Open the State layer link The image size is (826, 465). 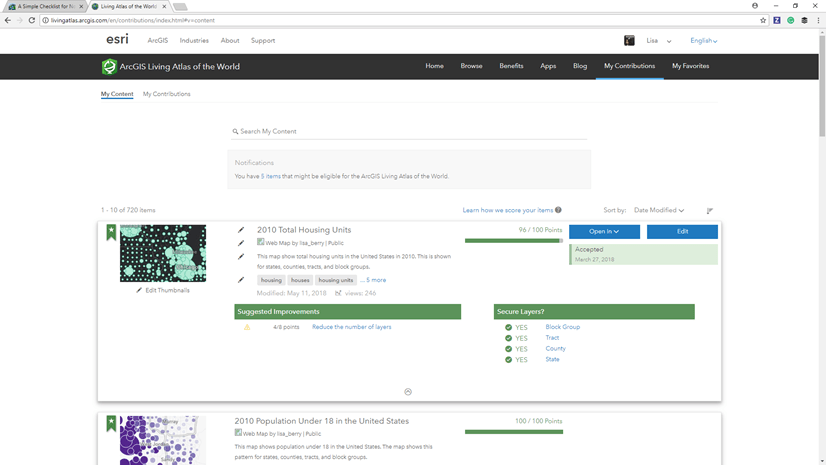click(x=552, y=359)
